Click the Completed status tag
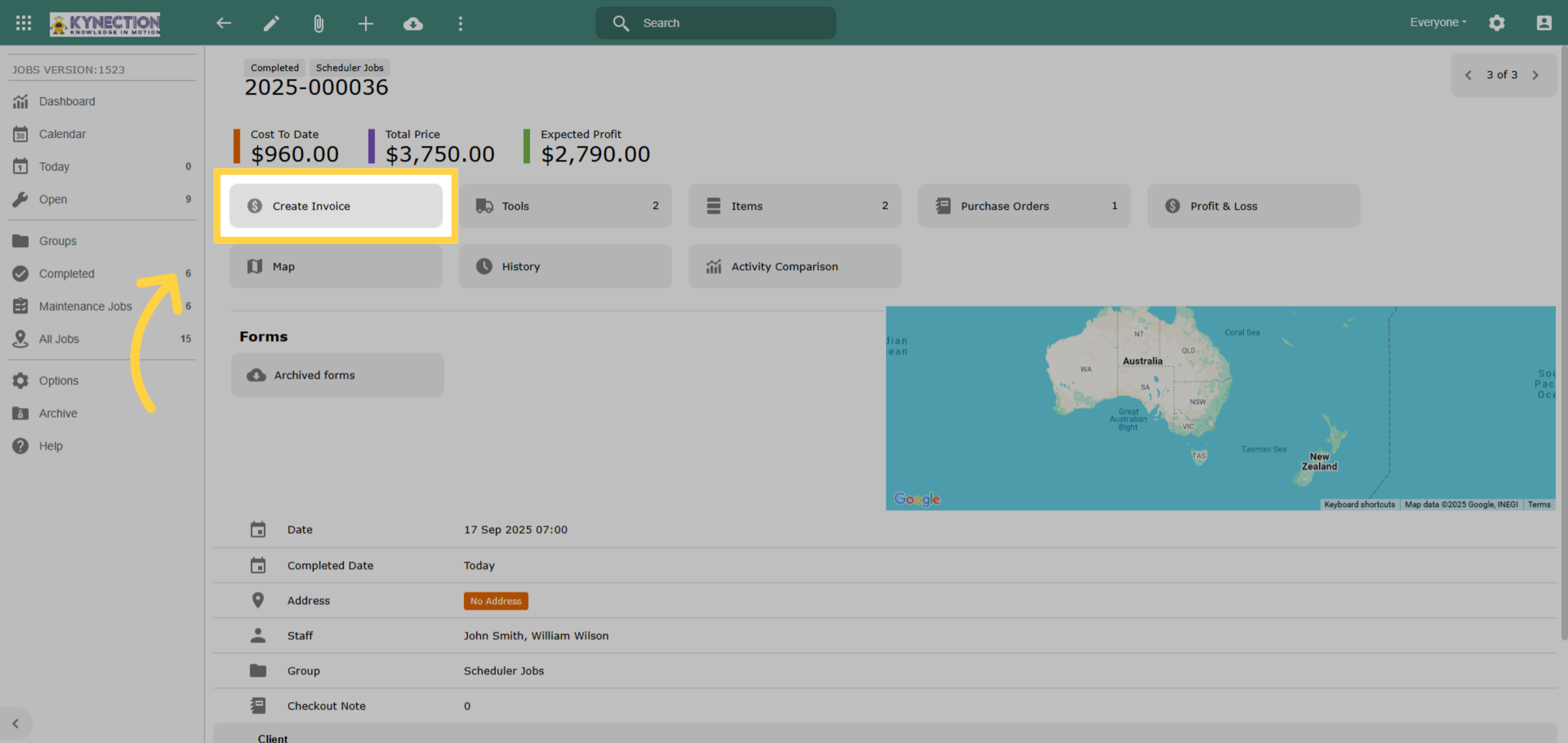 [274, 68]
